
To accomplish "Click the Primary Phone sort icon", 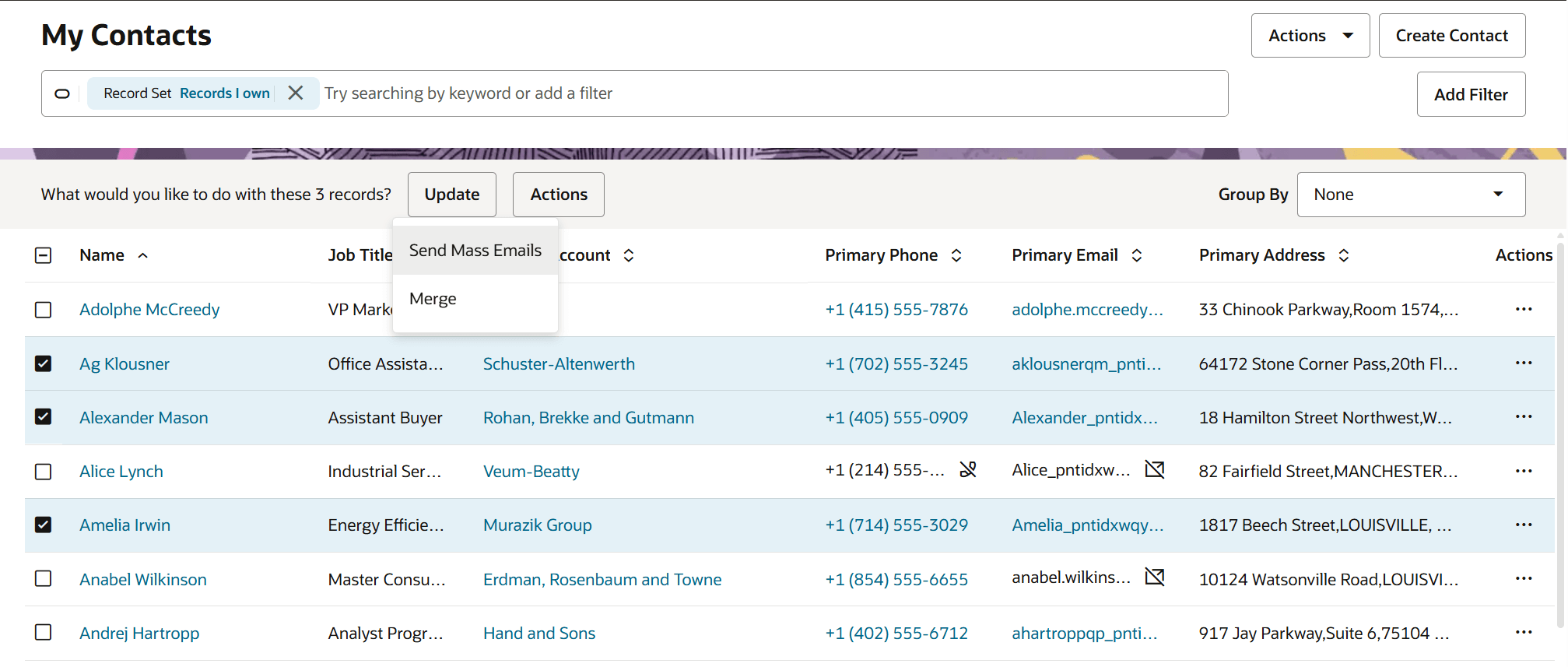I will coord(956,255).
